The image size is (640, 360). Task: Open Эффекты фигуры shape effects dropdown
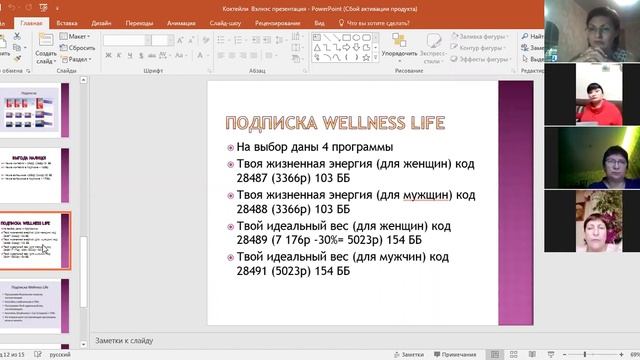(481, 59)
